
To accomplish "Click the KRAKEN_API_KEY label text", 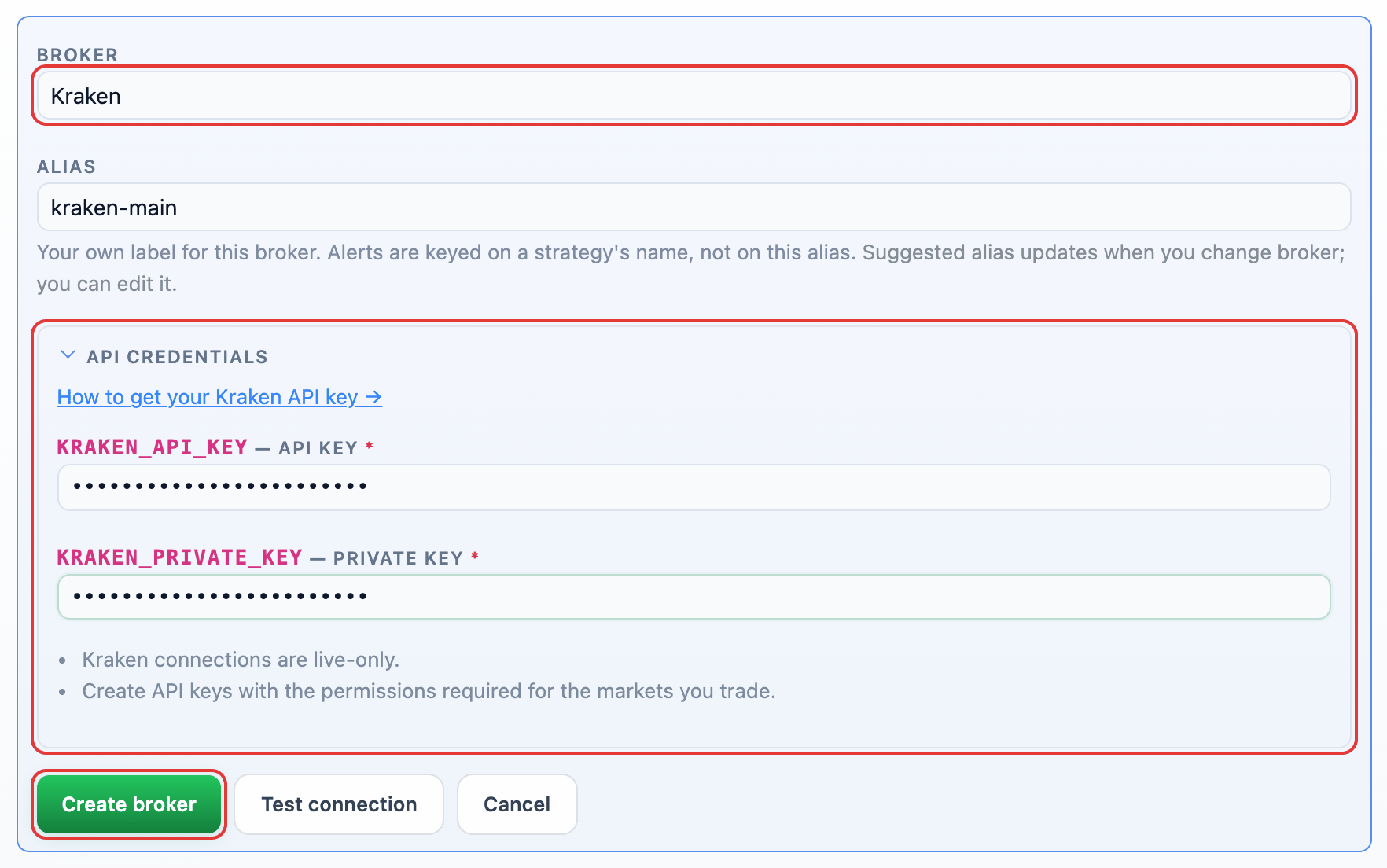I will click(153, 447).
